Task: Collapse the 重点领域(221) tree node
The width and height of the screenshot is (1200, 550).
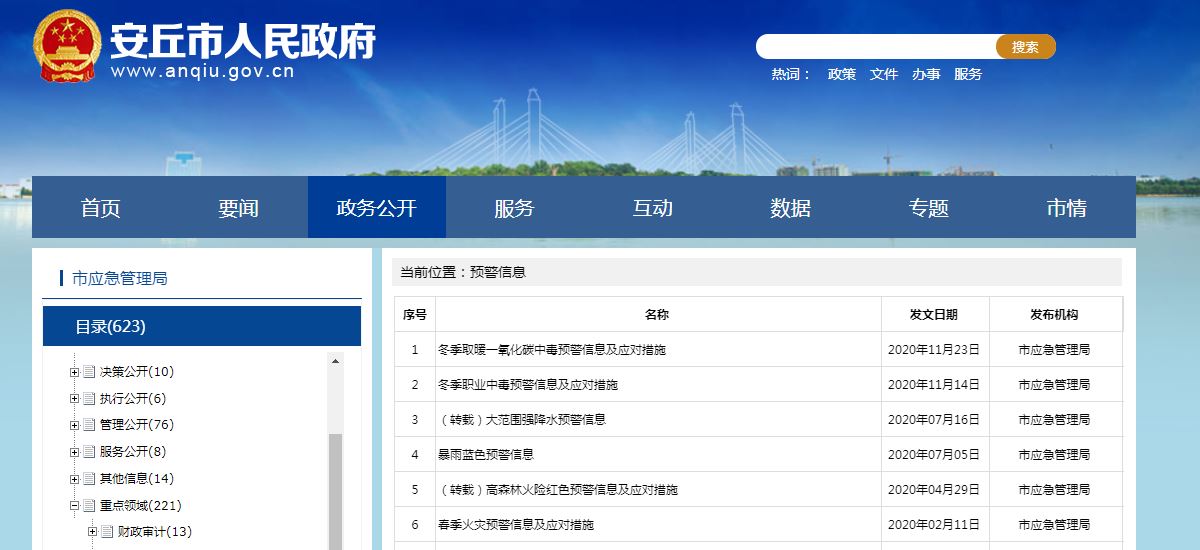Action: tap(74, 506)
